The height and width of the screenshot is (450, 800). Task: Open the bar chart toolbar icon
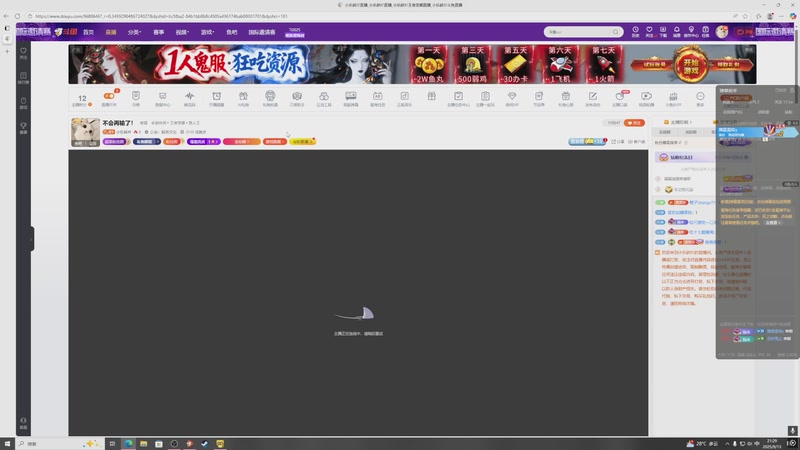(673, 96)
